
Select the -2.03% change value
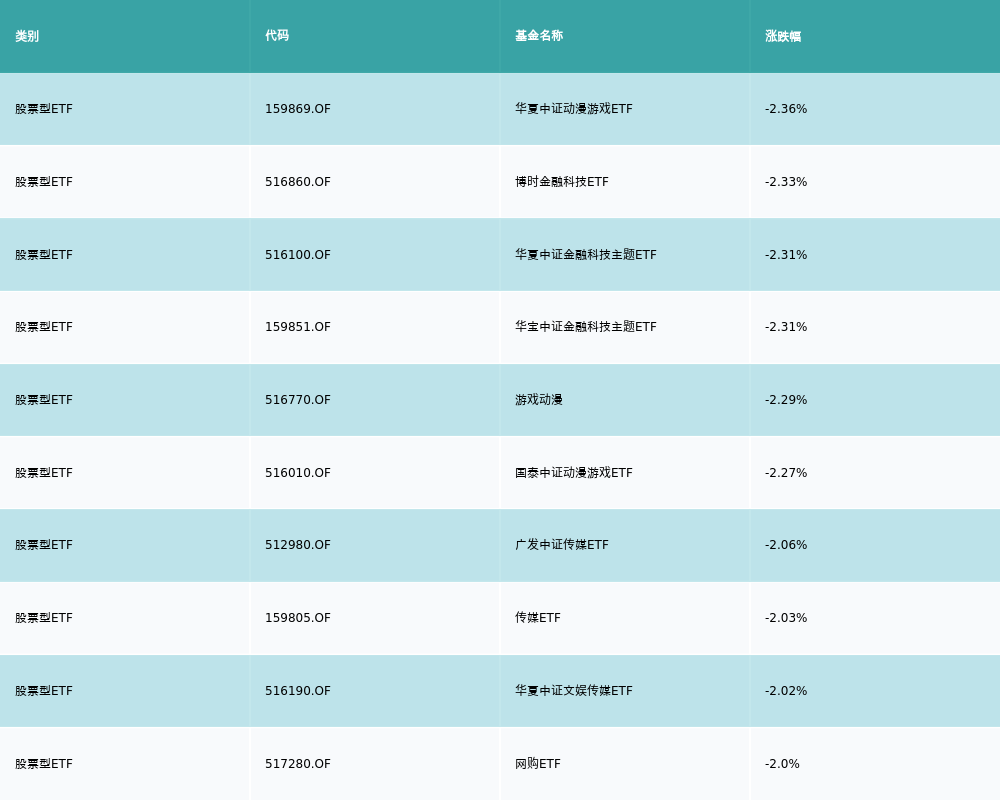tap(786, 618)
